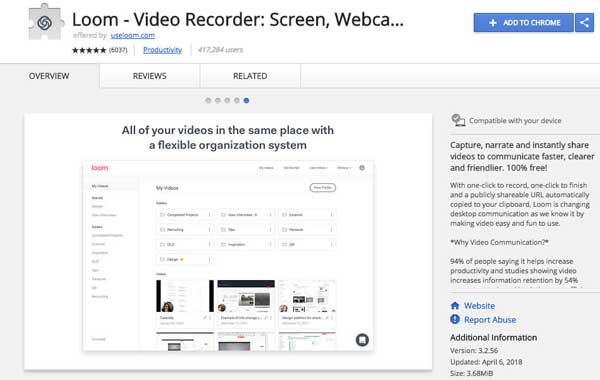This screenshot has width=600, height=380.
Task: Click the share icon beside Add to Chrome
Action: point(584,23)
